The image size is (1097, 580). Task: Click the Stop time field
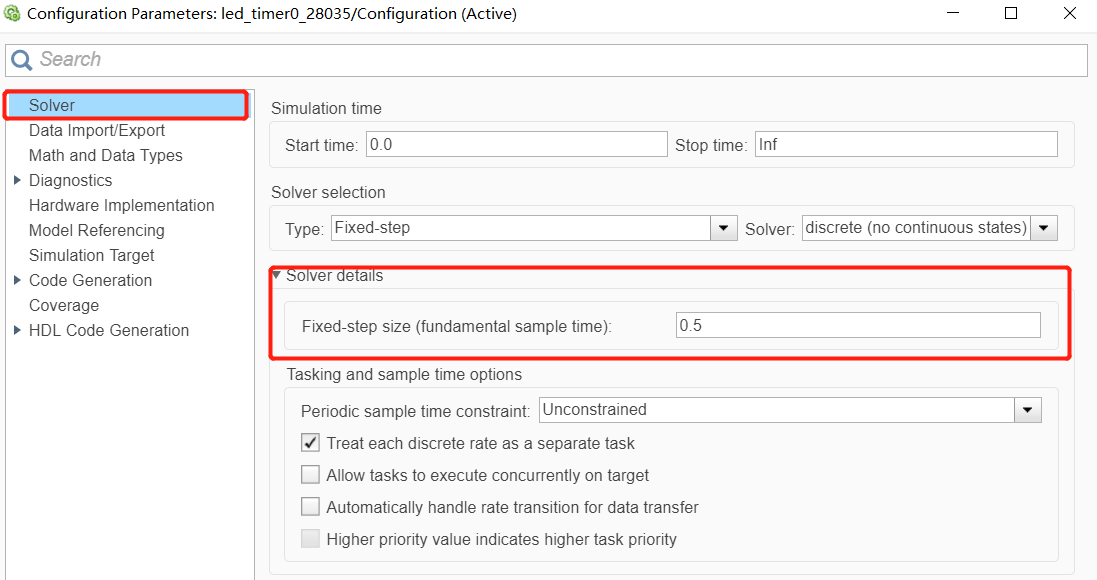click(x=905, y=144)
